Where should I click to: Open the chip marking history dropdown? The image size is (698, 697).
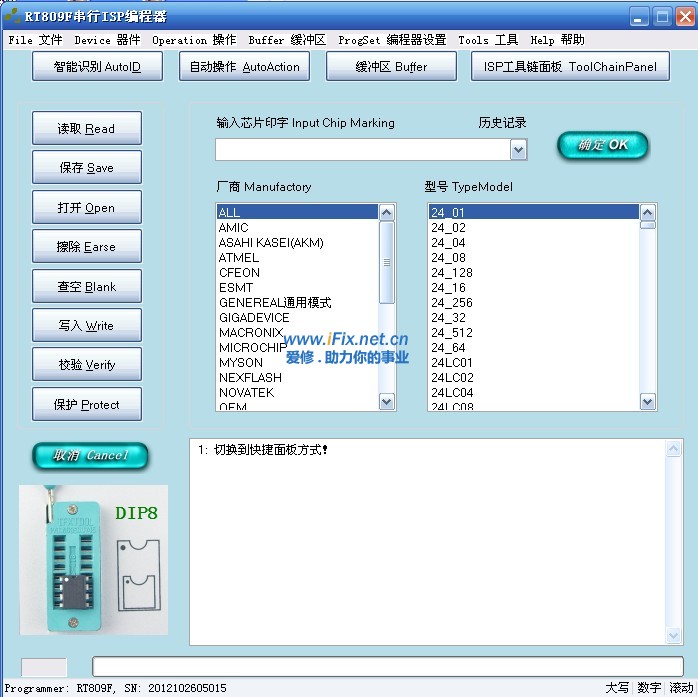(x=518, y=150)
